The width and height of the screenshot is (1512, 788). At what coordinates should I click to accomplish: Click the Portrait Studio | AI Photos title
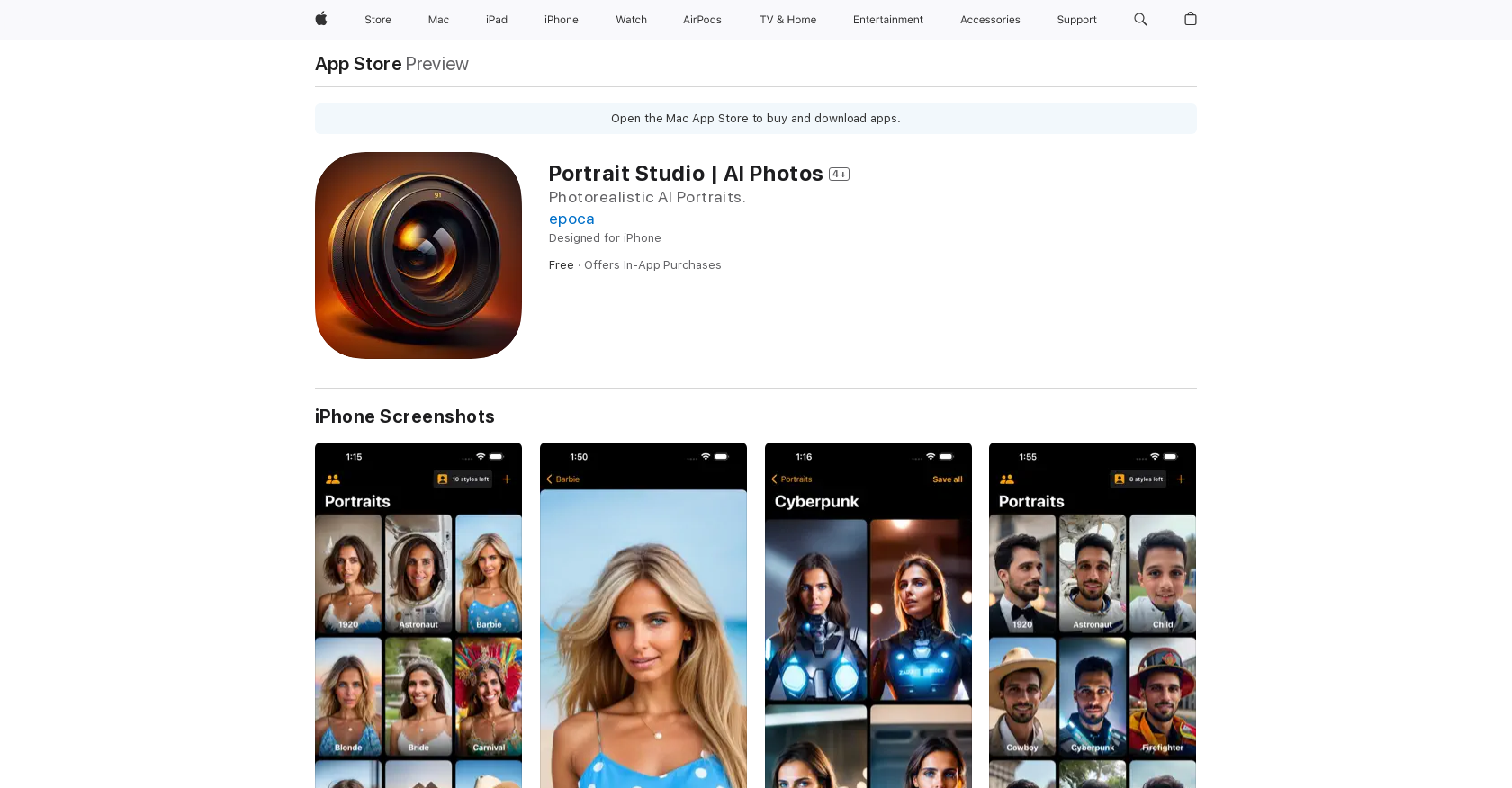pos(686,174)
